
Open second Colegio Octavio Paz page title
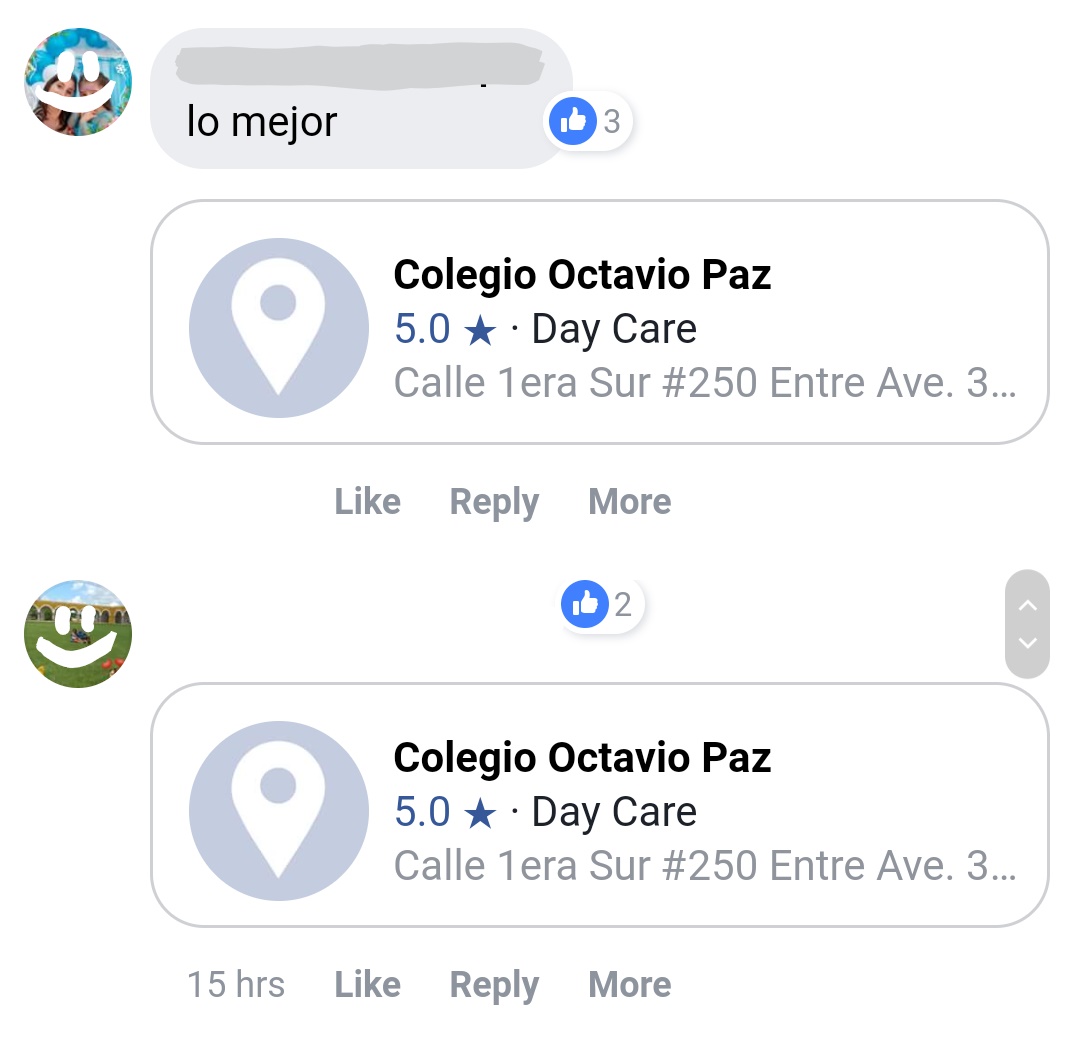(x=582, y=758)
